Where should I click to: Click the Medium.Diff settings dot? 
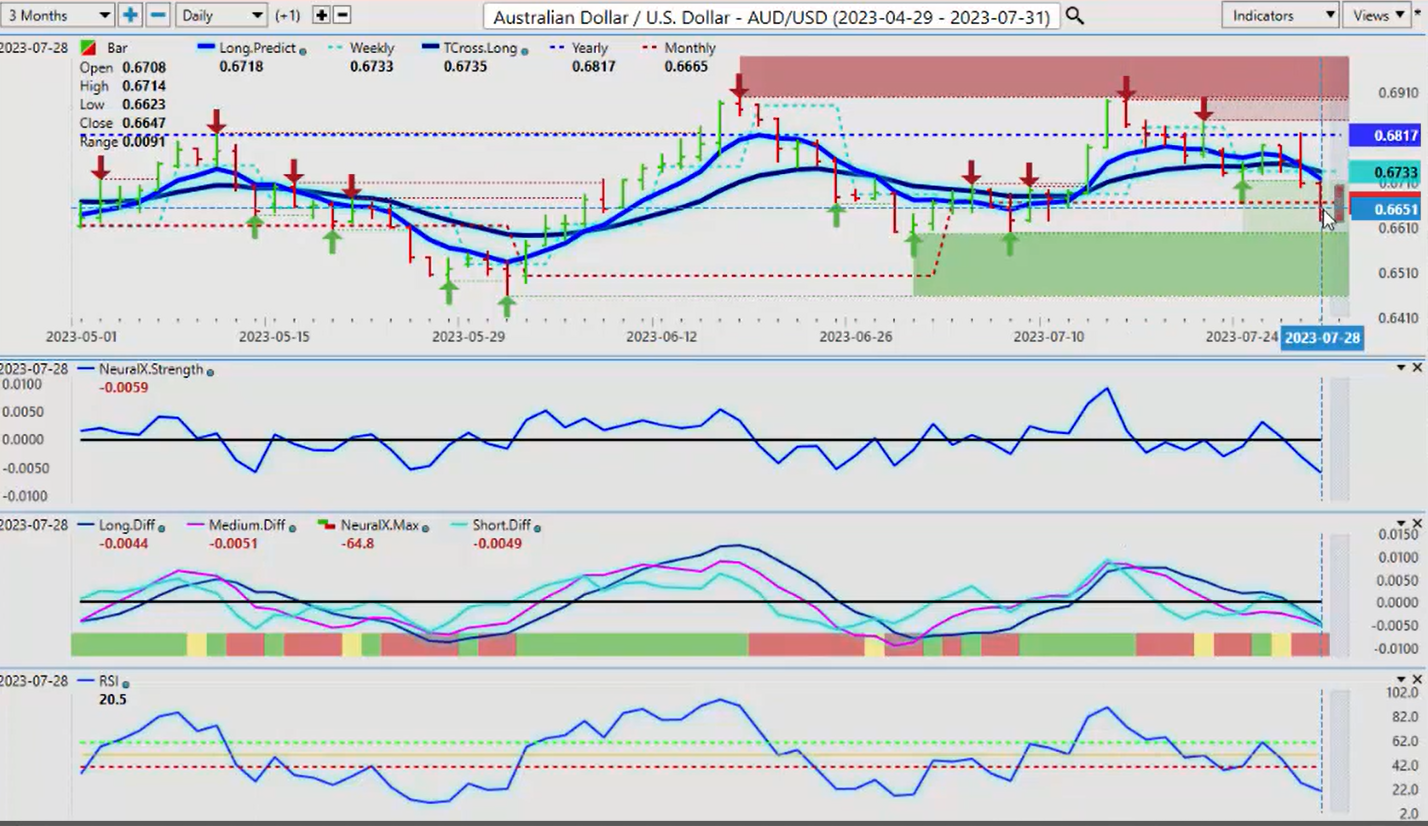click(293, 526)
